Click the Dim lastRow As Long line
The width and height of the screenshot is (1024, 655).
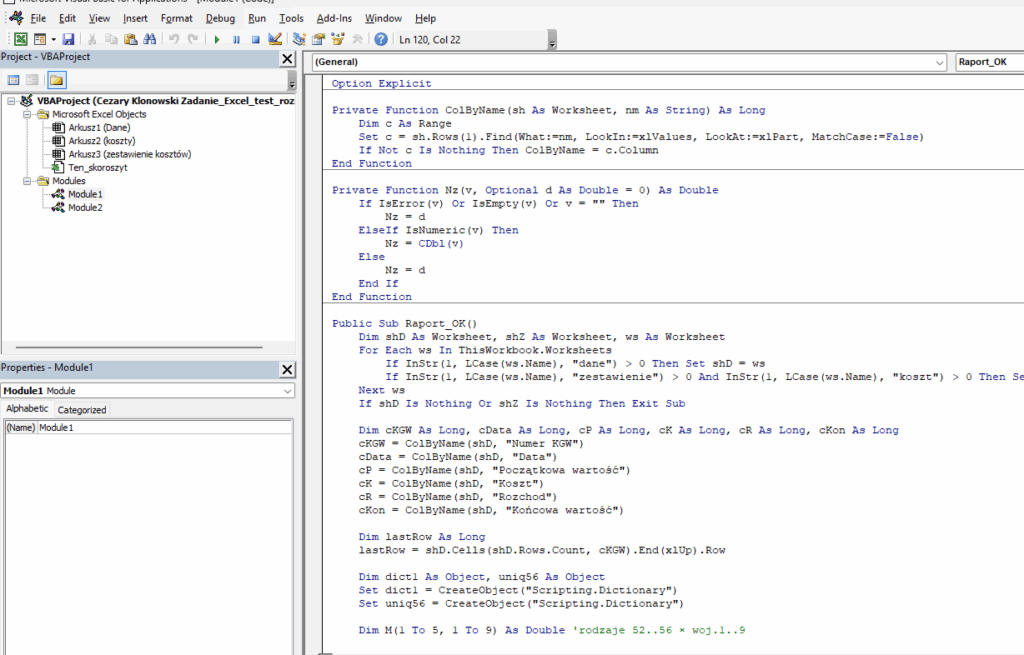click(x=422, y=536)
